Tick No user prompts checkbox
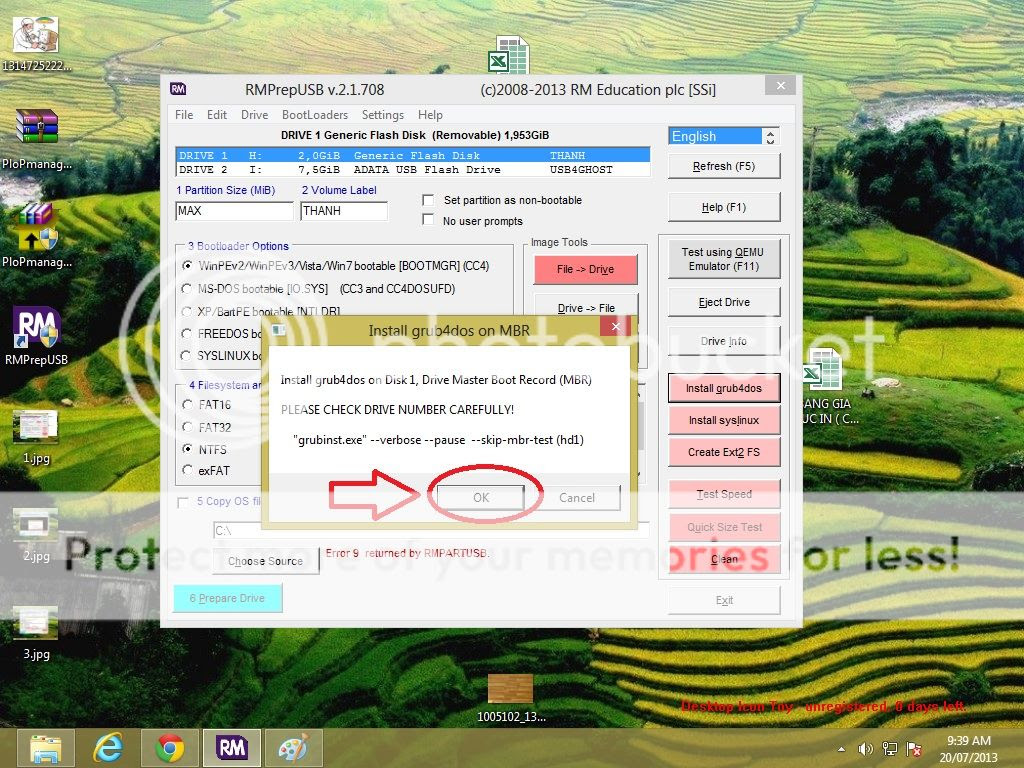Screen dimensions: 1024x768 coord(428,220)
